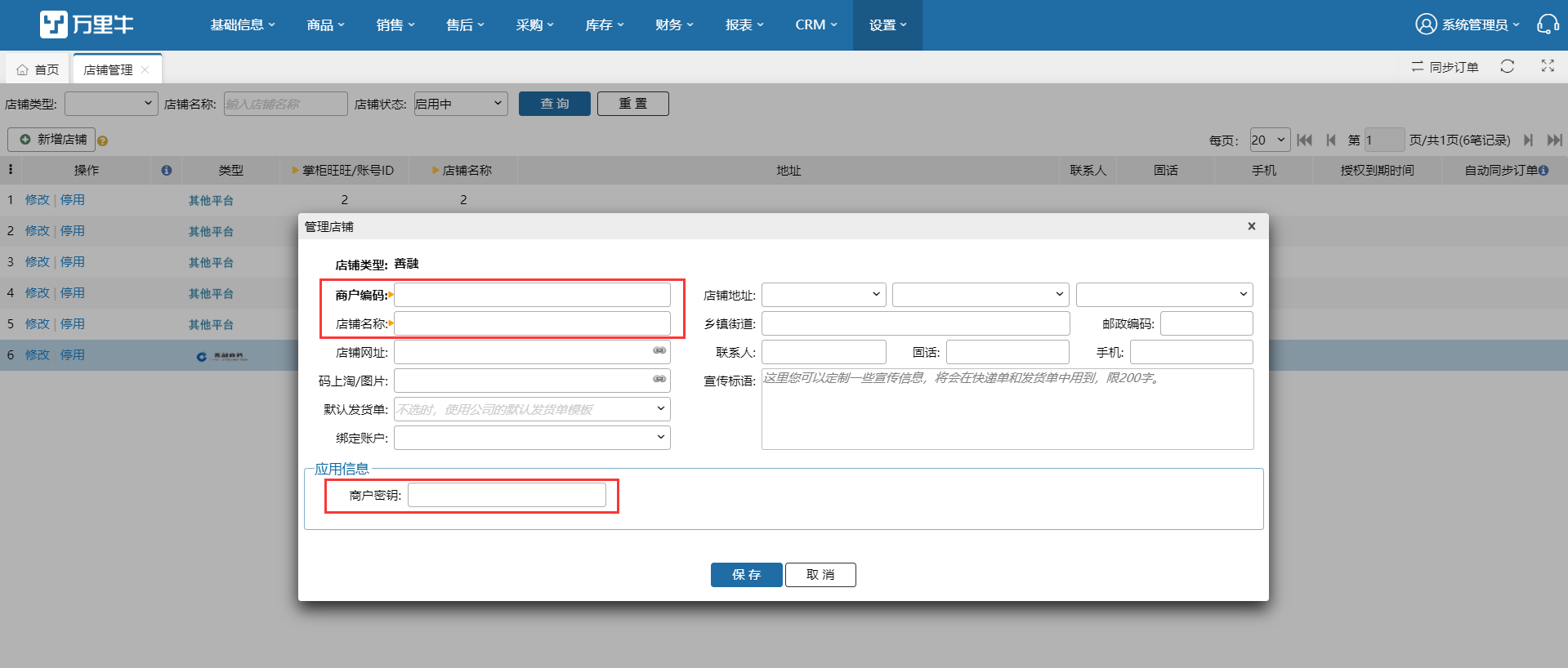Open the 报表 menu

tap(744, 24)
